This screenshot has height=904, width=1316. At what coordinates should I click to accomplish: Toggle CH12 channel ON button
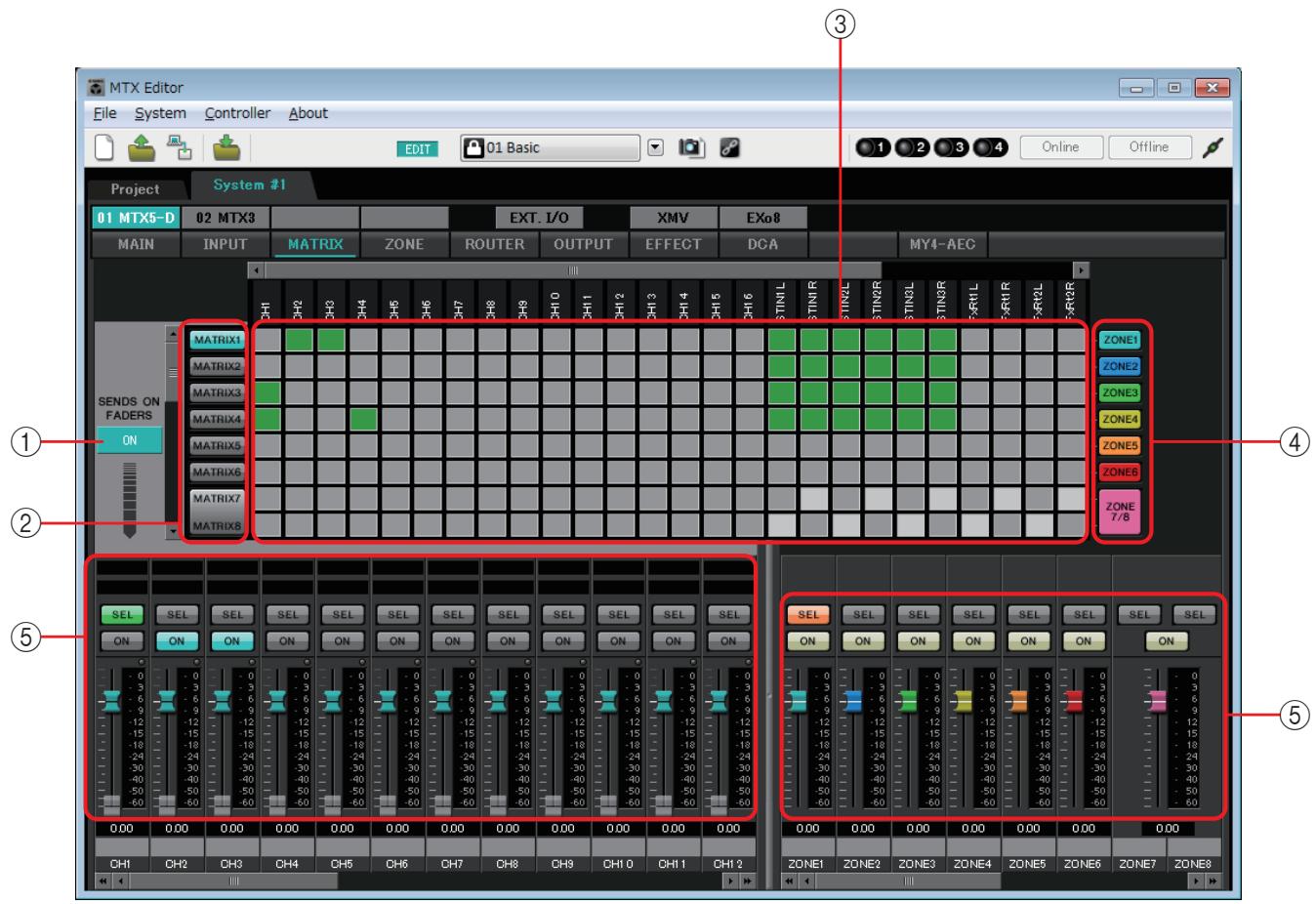click(728, 641)
